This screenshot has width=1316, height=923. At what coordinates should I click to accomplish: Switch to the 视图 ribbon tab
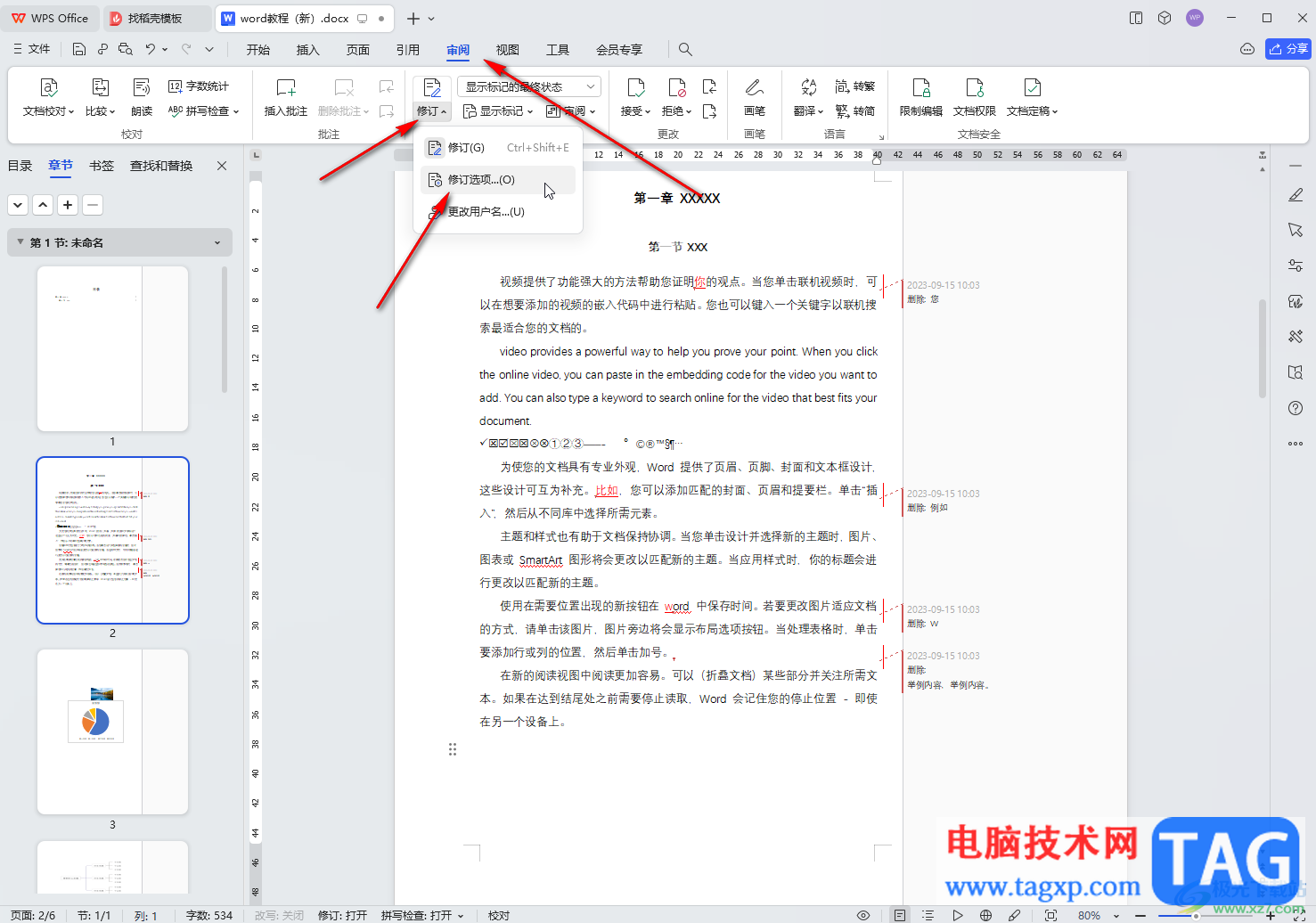(507, 50)
